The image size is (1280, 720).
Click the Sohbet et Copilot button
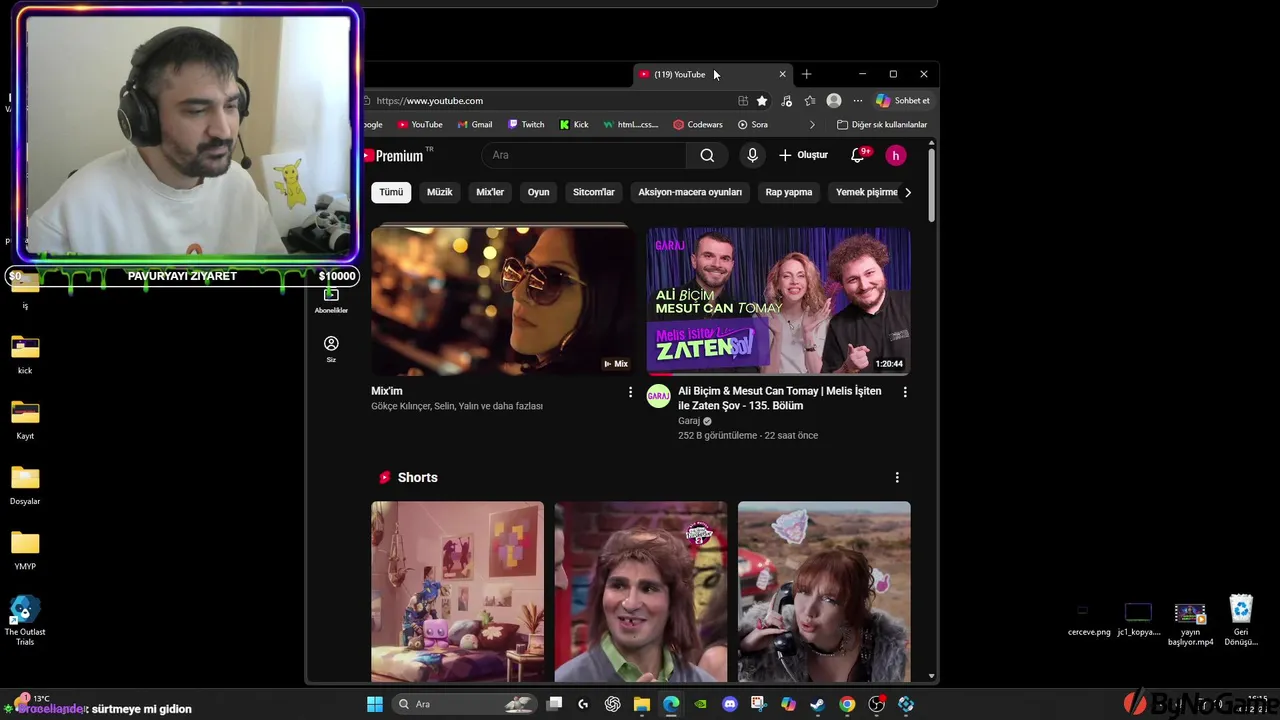pos(903,100)
